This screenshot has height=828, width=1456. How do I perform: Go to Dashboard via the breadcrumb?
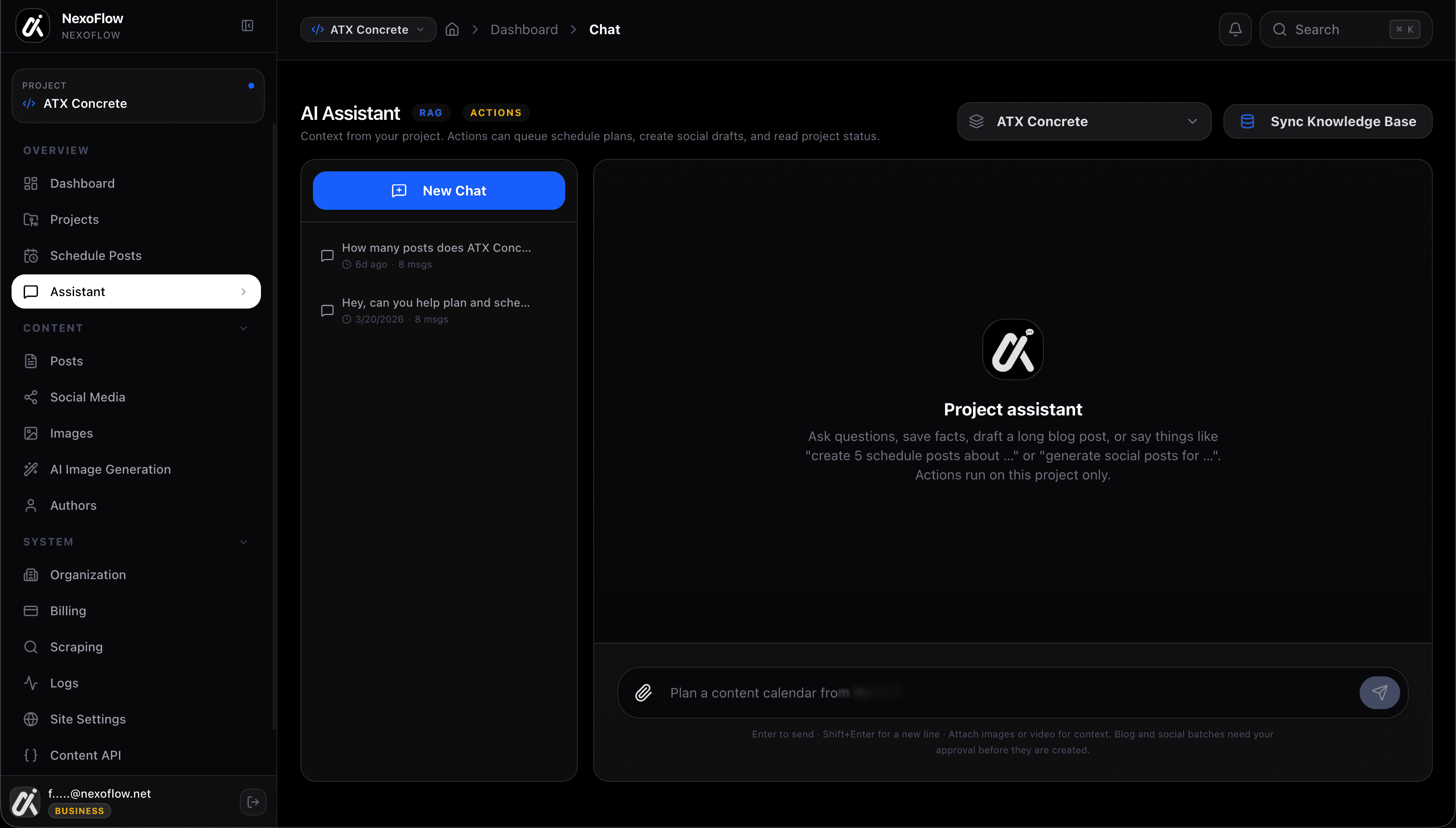click(x=524, y=29)
